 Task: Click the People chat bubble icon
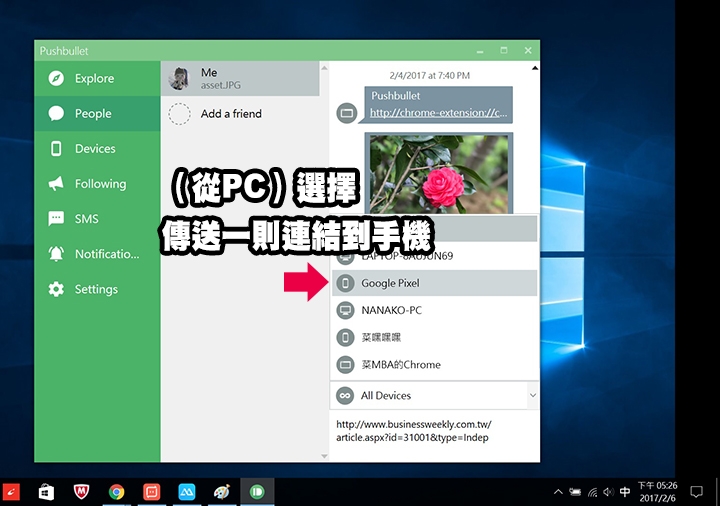(x=56, y=113)
